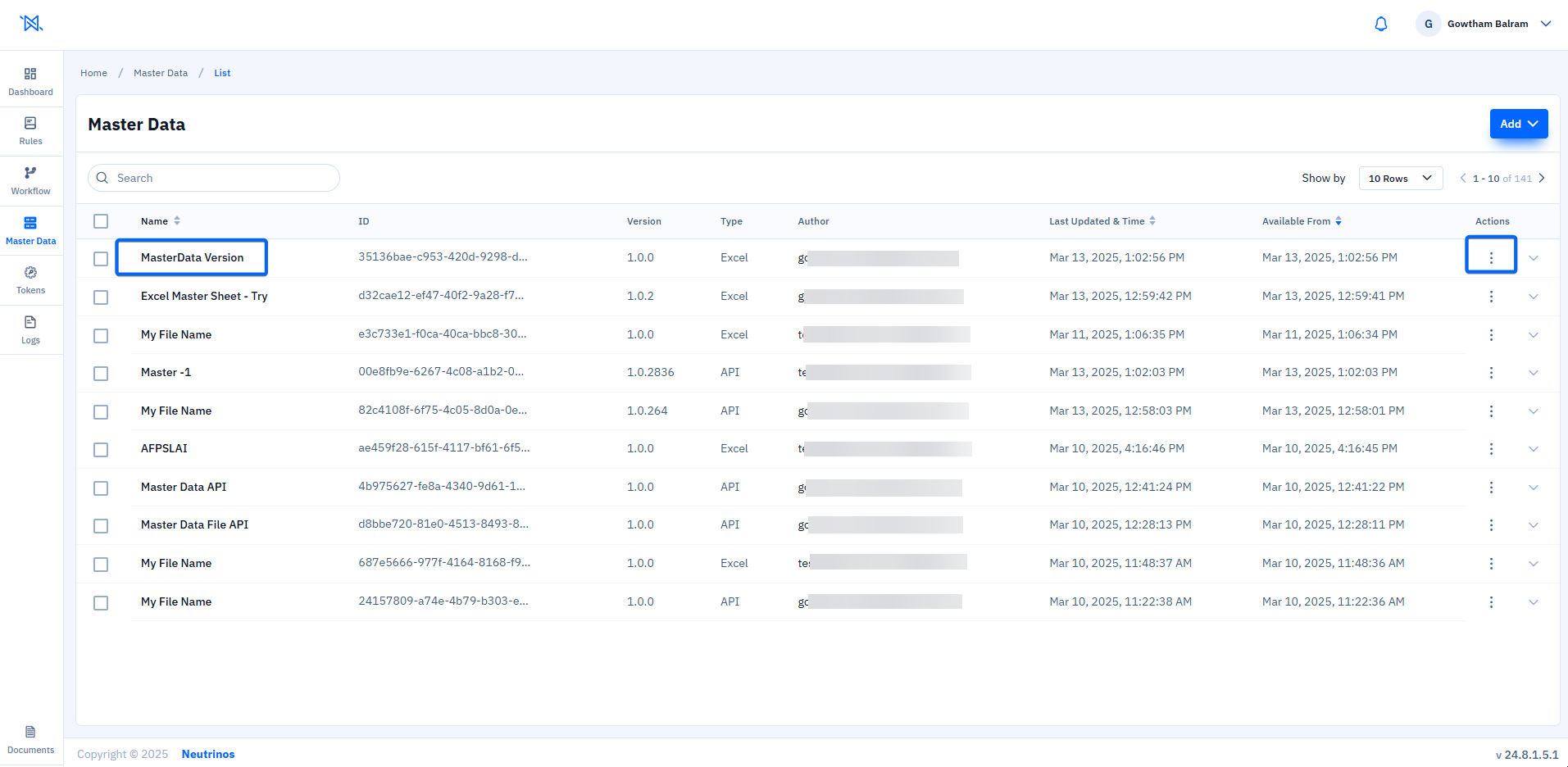The image size is (1568, 767).
Task: Expand the Master -1 row details
Action: [1534, 373]
